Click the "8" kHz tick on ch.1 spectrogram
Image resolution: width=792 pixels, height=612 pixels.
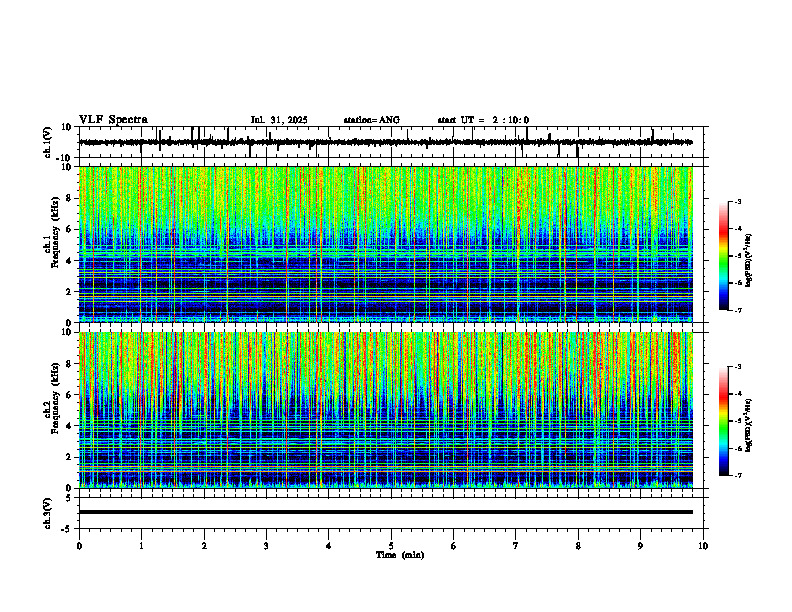point(70,198)
